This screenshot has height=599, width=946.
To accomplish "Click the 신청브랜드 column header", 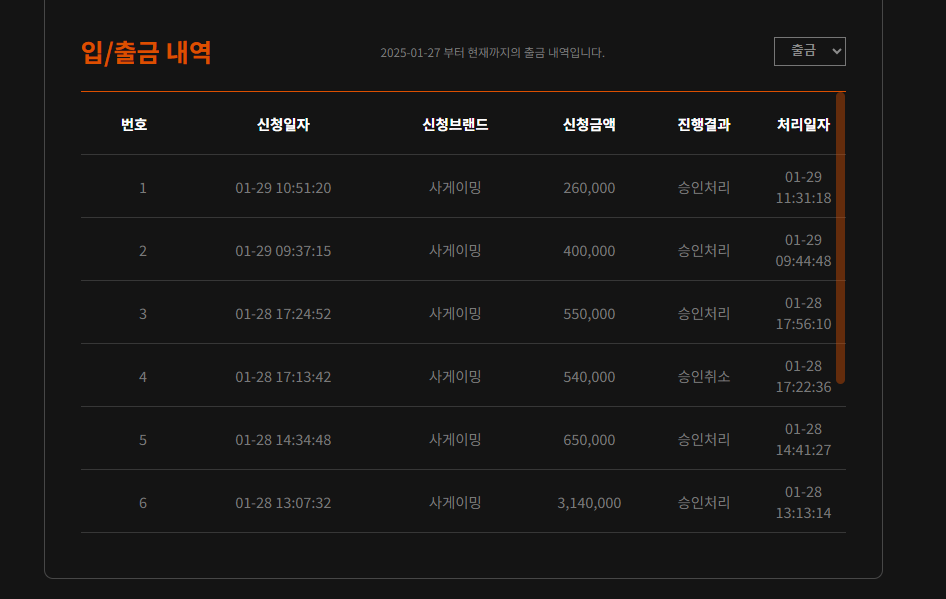I will coord(455,124).
